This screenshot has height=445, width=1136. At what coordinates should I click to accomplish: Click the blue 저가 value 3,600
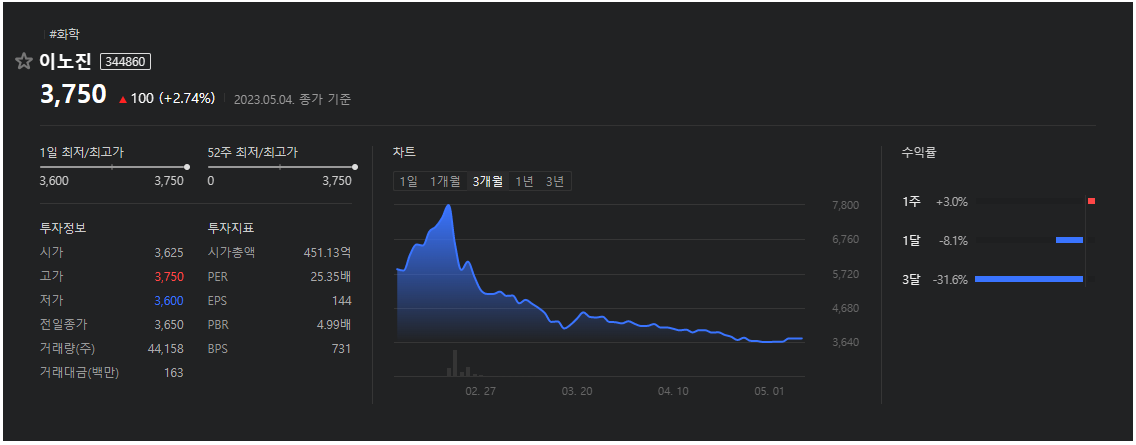click(169, 301)
